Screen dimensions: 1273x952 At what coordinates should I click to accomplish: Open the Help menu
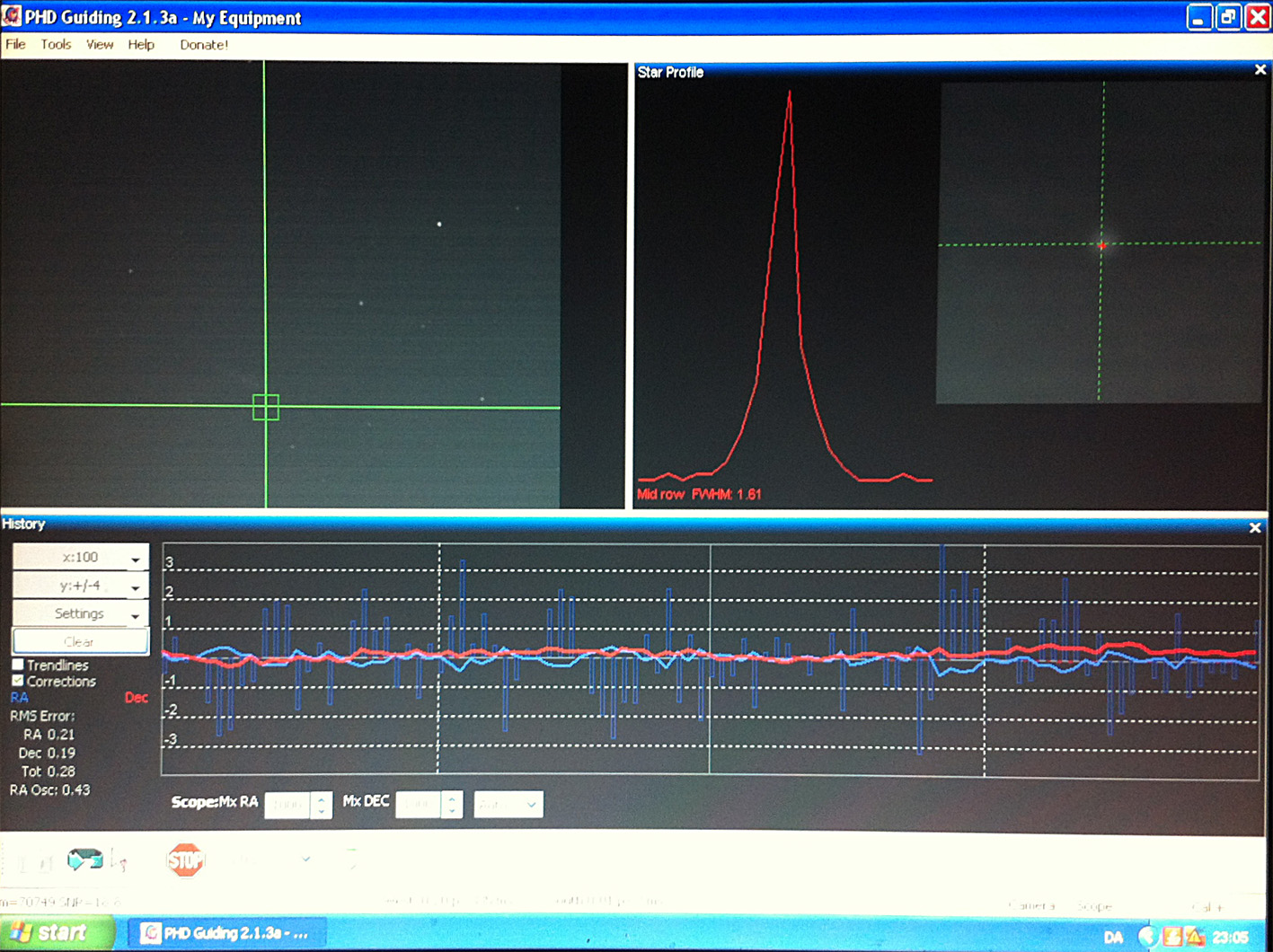pyautogui.click(x=141, y=44)
